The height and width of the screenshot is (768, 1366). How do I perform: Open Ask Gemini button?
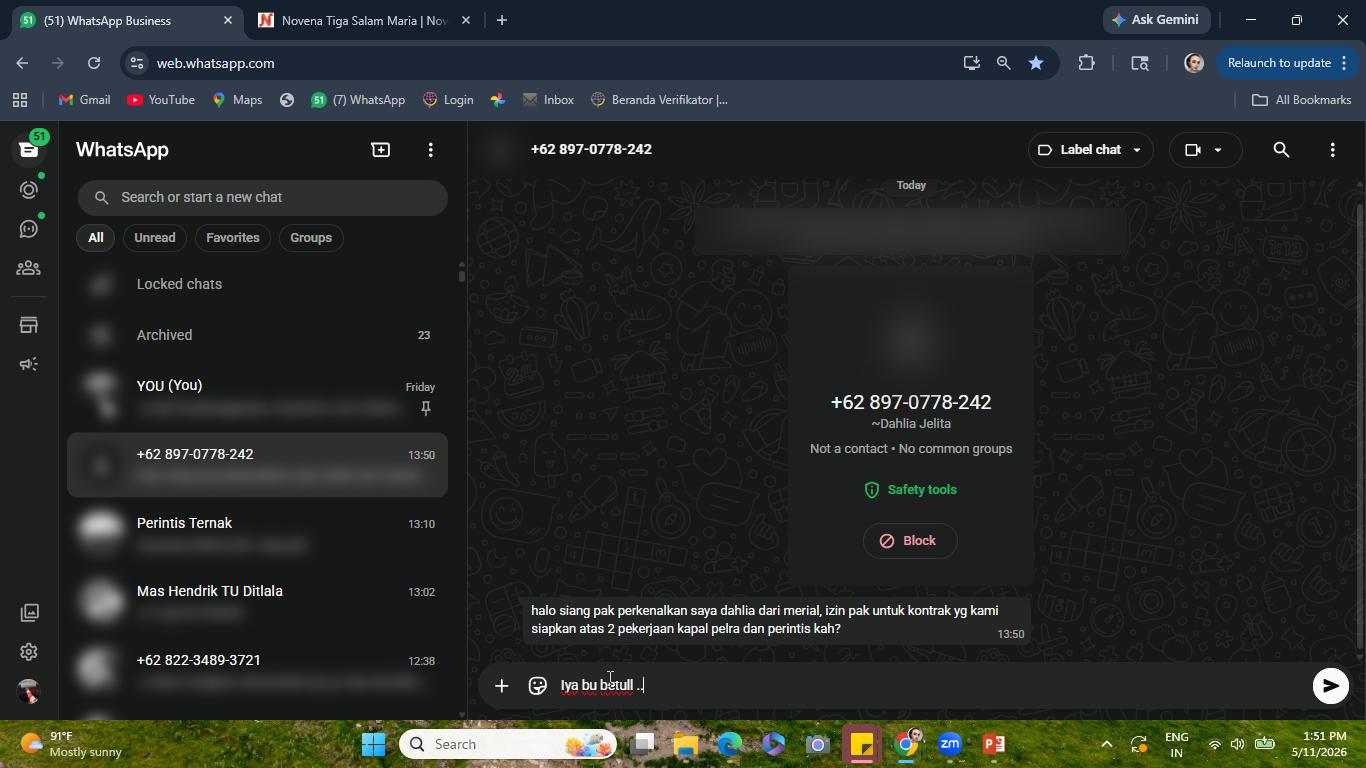[x=1156, y=20]
